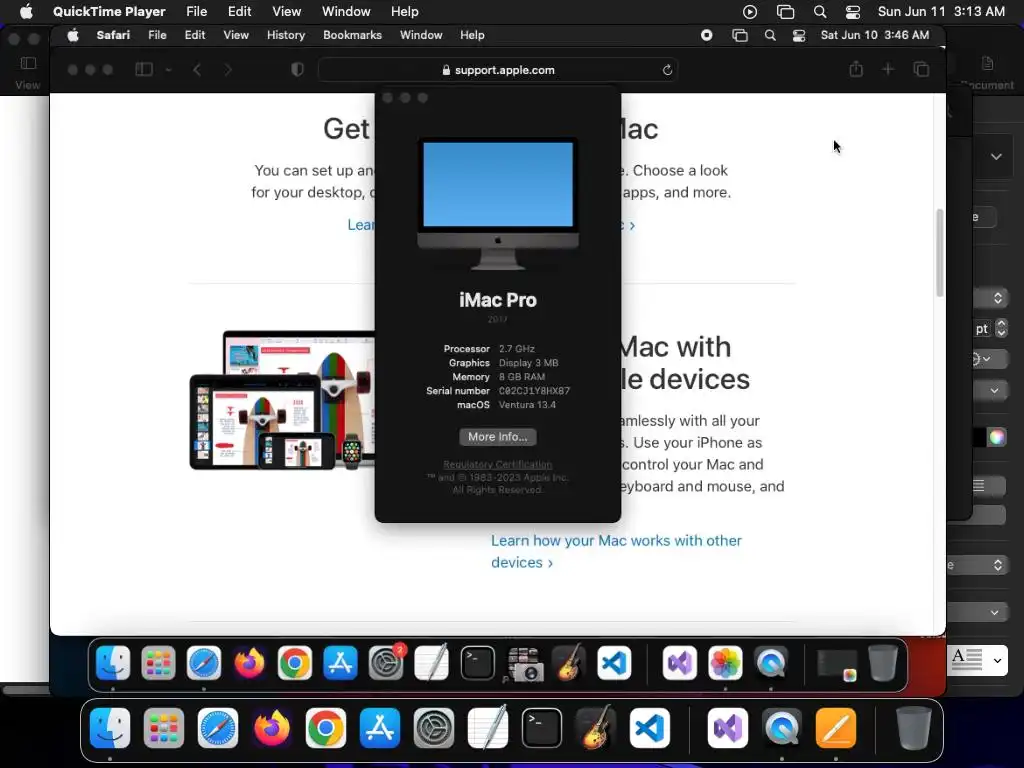
Task: Open Spotlight search in the QuickTime menu bar
Action: [x=820, y=12]
